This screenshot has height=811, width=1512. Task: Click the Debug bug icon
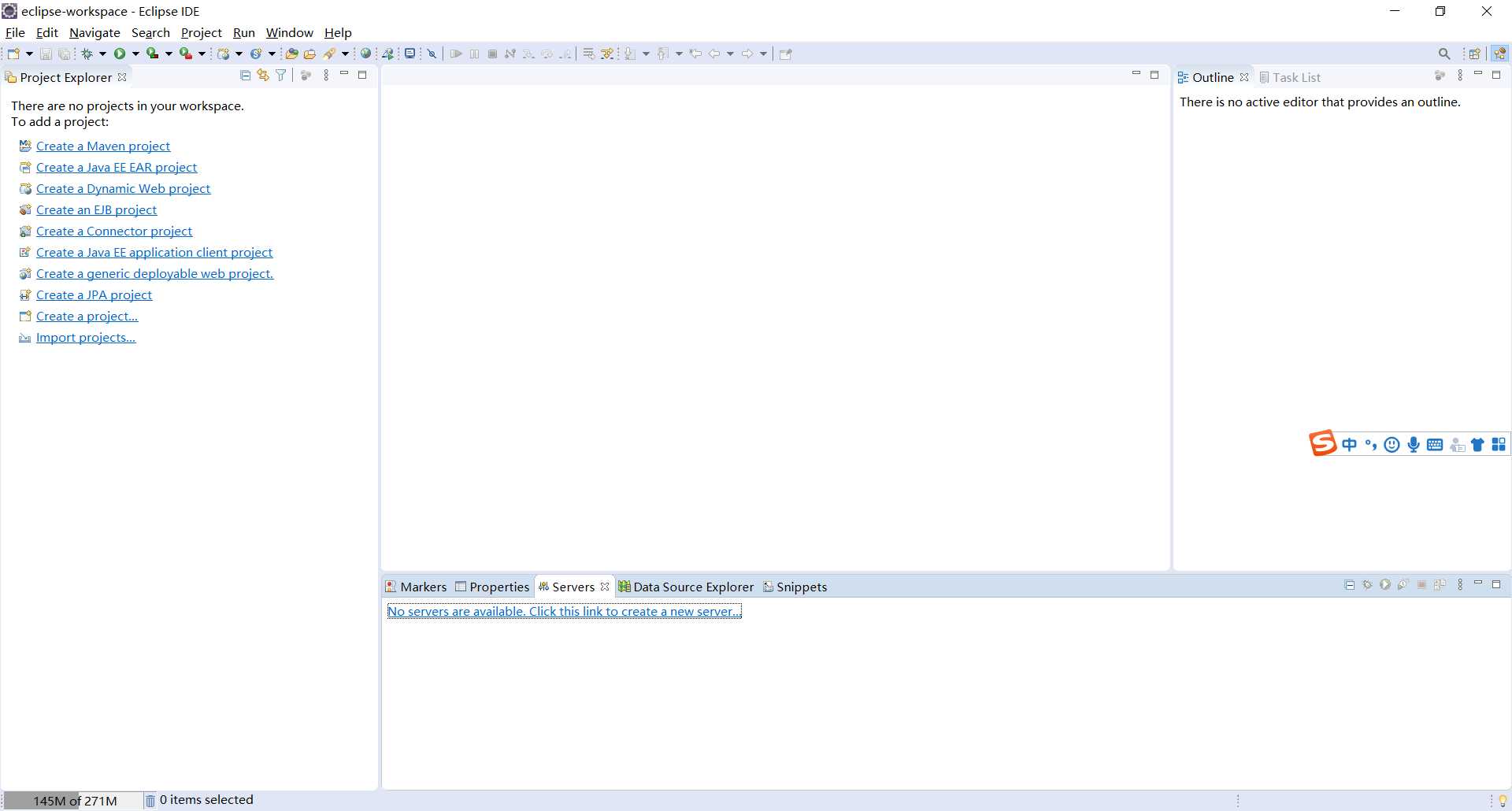[87, 54]
